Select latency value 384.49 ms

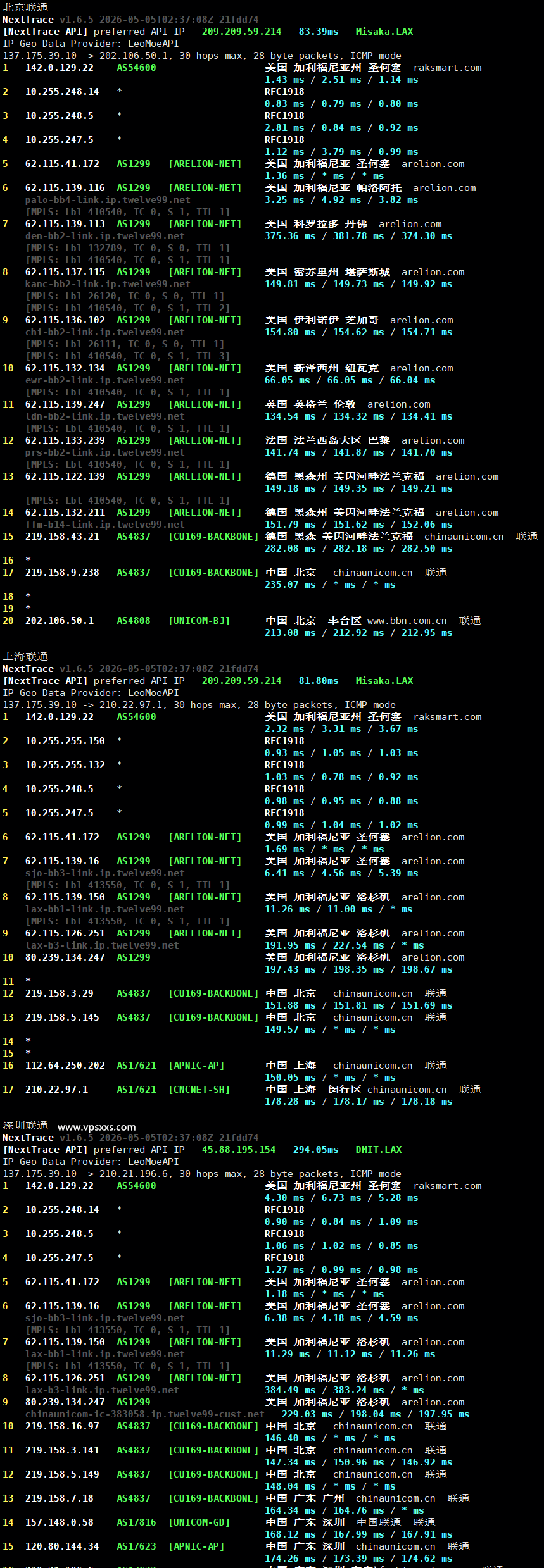(x=290, y=1390)
